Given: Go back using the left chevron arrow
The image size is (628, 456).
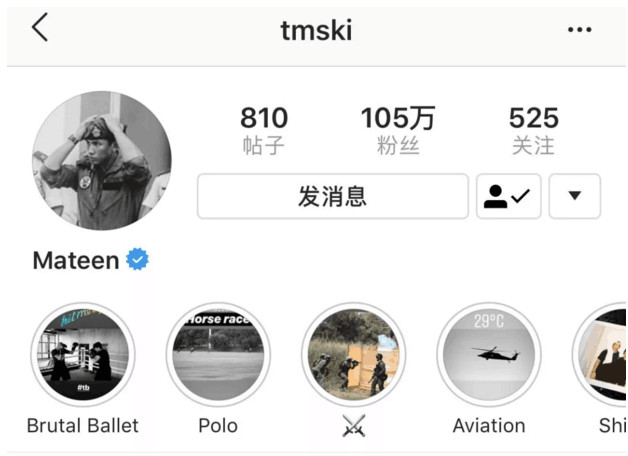Looking at the screenshot, I should [x=40, y=27].
